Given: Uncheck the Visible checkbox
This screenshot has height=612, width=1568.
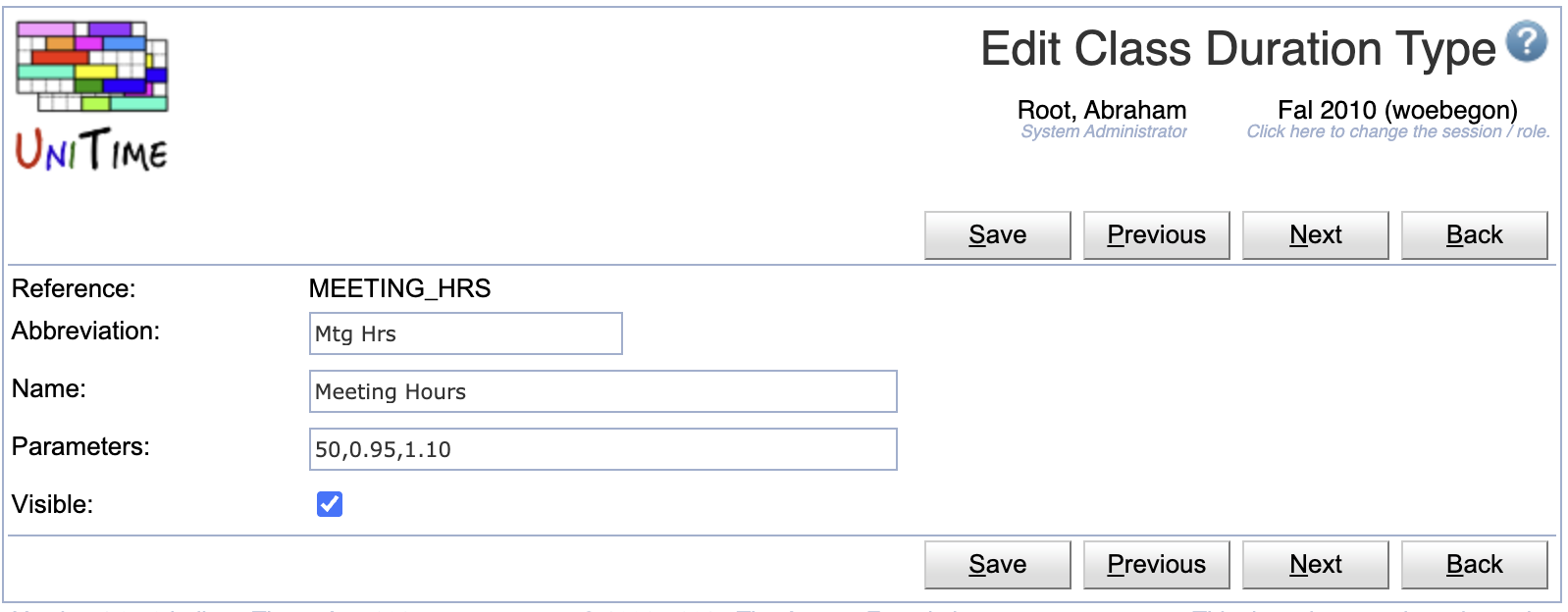Looking at the screenshot, I should click(330, 504).
